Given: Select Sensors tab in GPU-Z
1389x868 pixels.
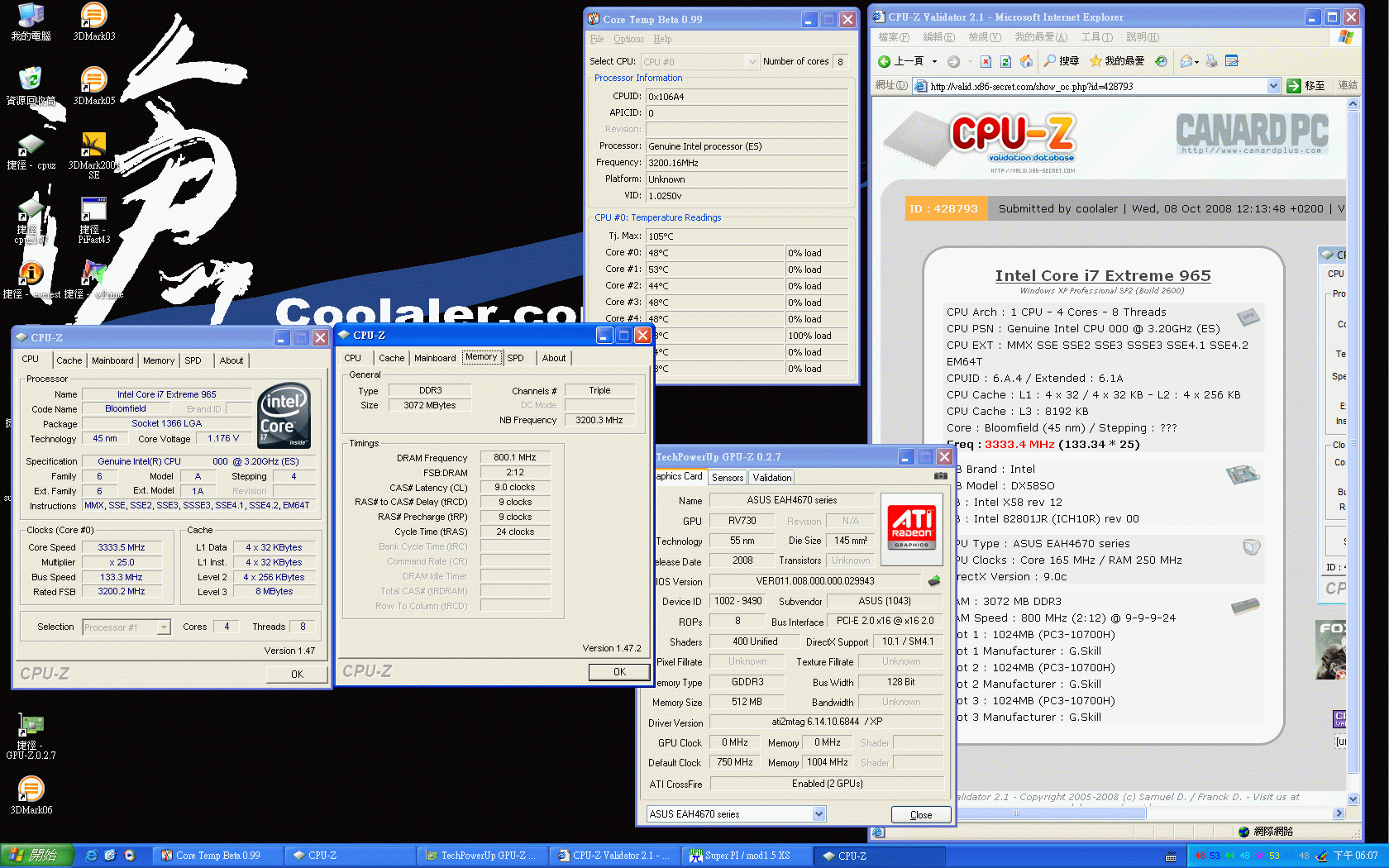Looking at the screenshot, I should point(728,478).
